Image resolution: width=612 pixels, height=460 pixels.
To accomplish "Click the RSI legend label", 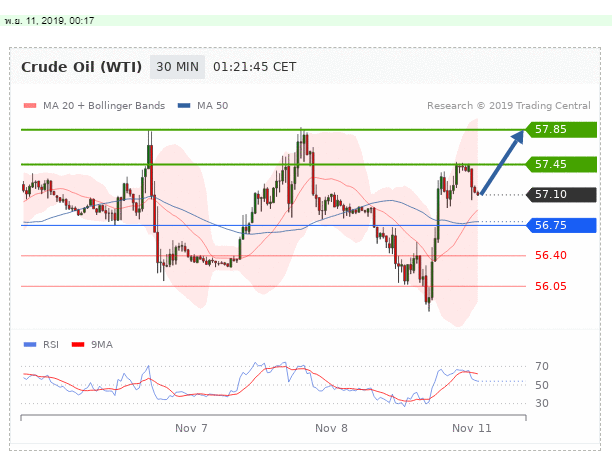I will tap(51, 345).
